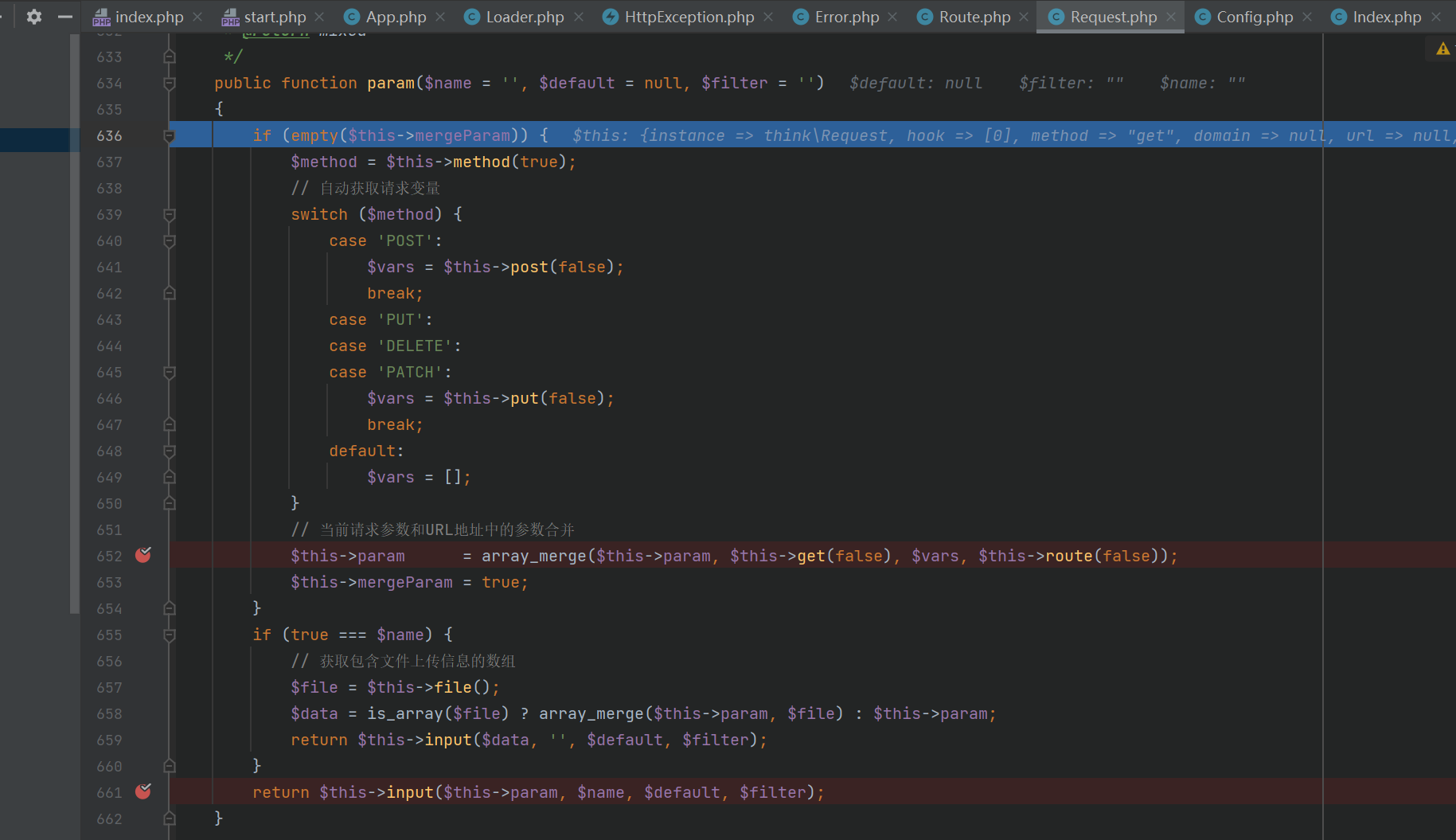
Task: Collapse the switch block fold at line 639
Action: click(169, 214)
